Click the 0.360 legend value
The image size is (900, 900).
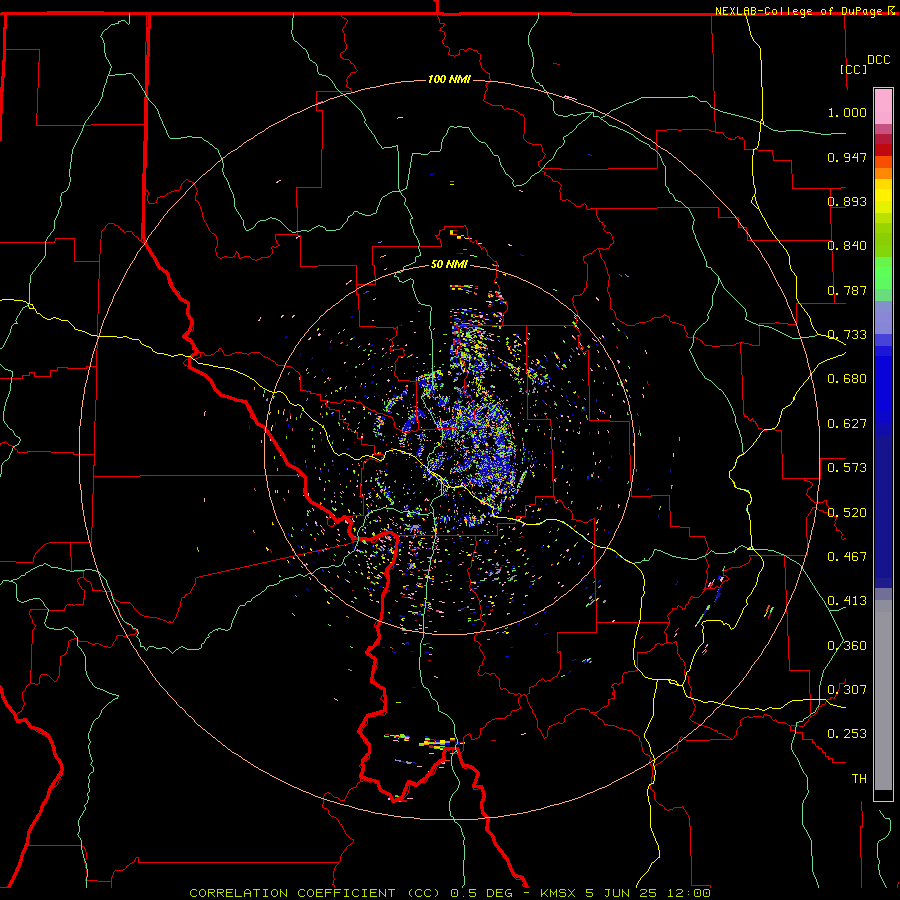[847, 646]
